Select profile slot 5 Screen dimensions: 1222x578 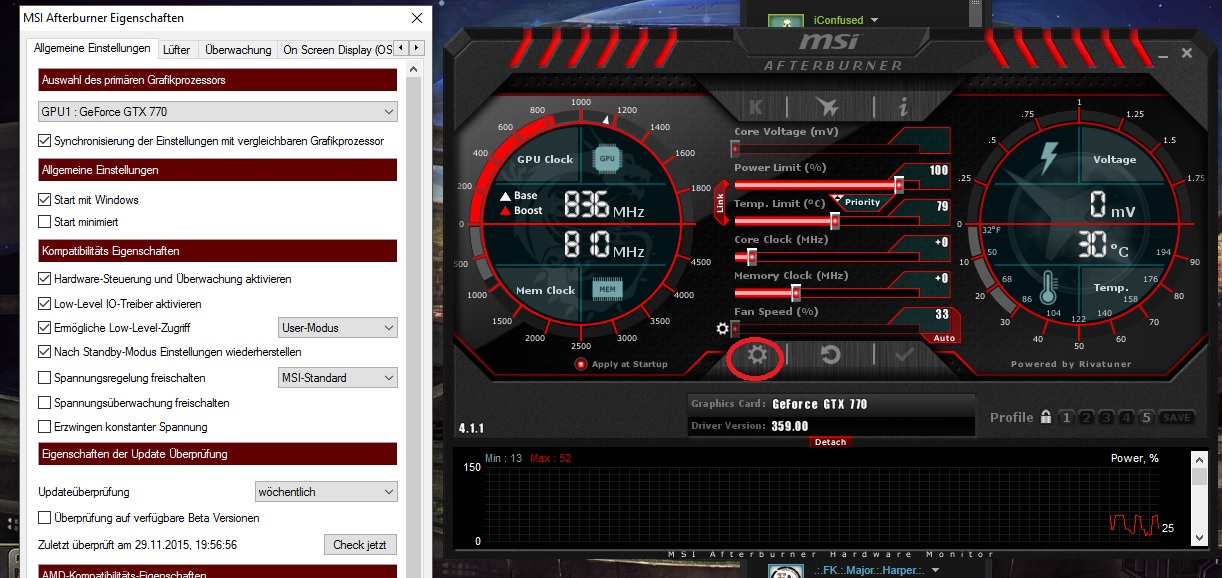point(1147,417)
